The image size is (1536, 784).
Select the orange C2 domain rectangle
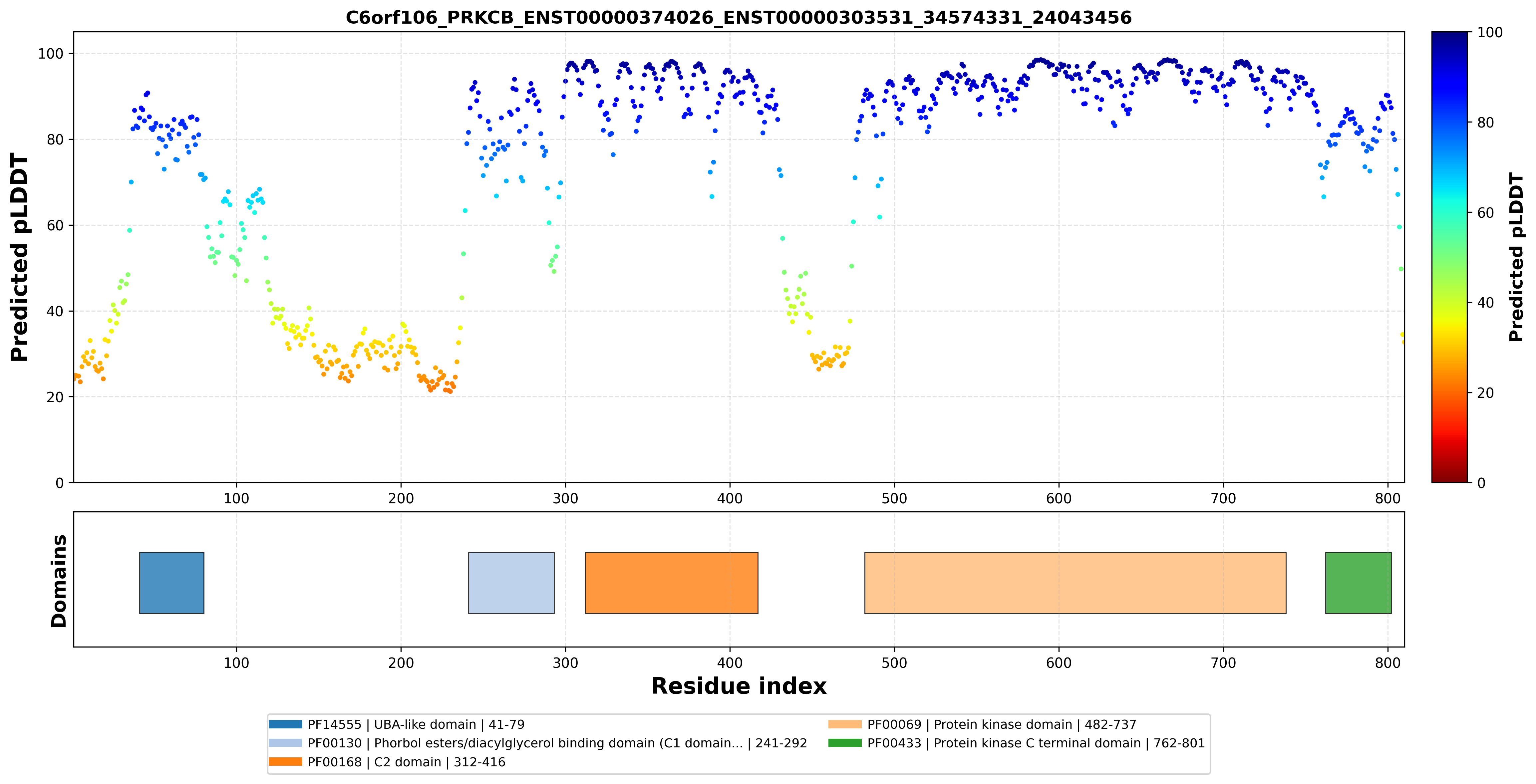pyautogui.click(x=671, y=583)
